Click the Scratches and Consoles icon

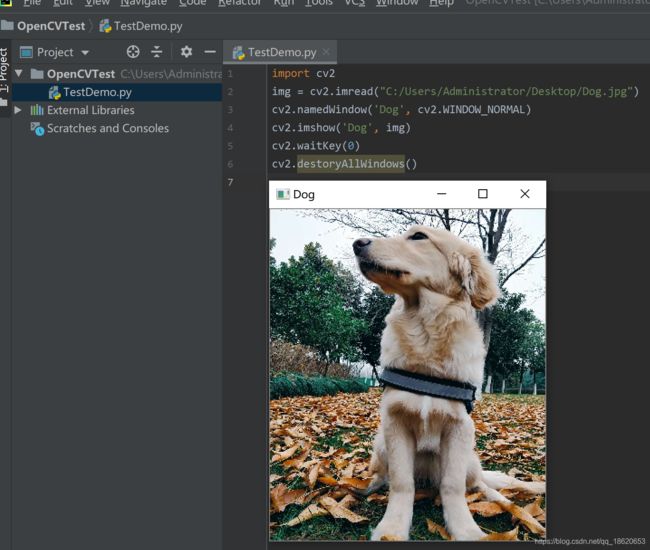click(37, 129)
